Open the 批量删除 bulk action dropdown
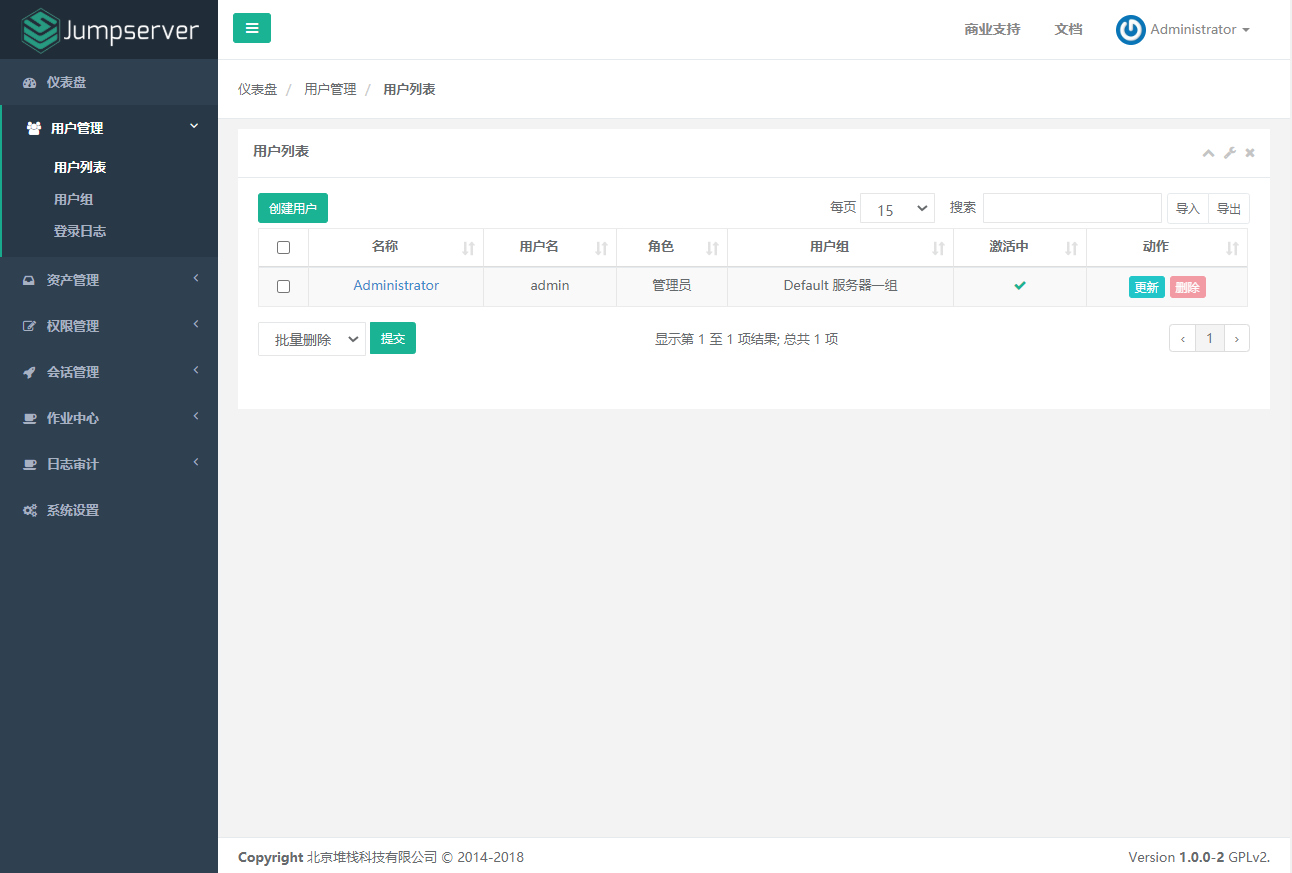 312,338
